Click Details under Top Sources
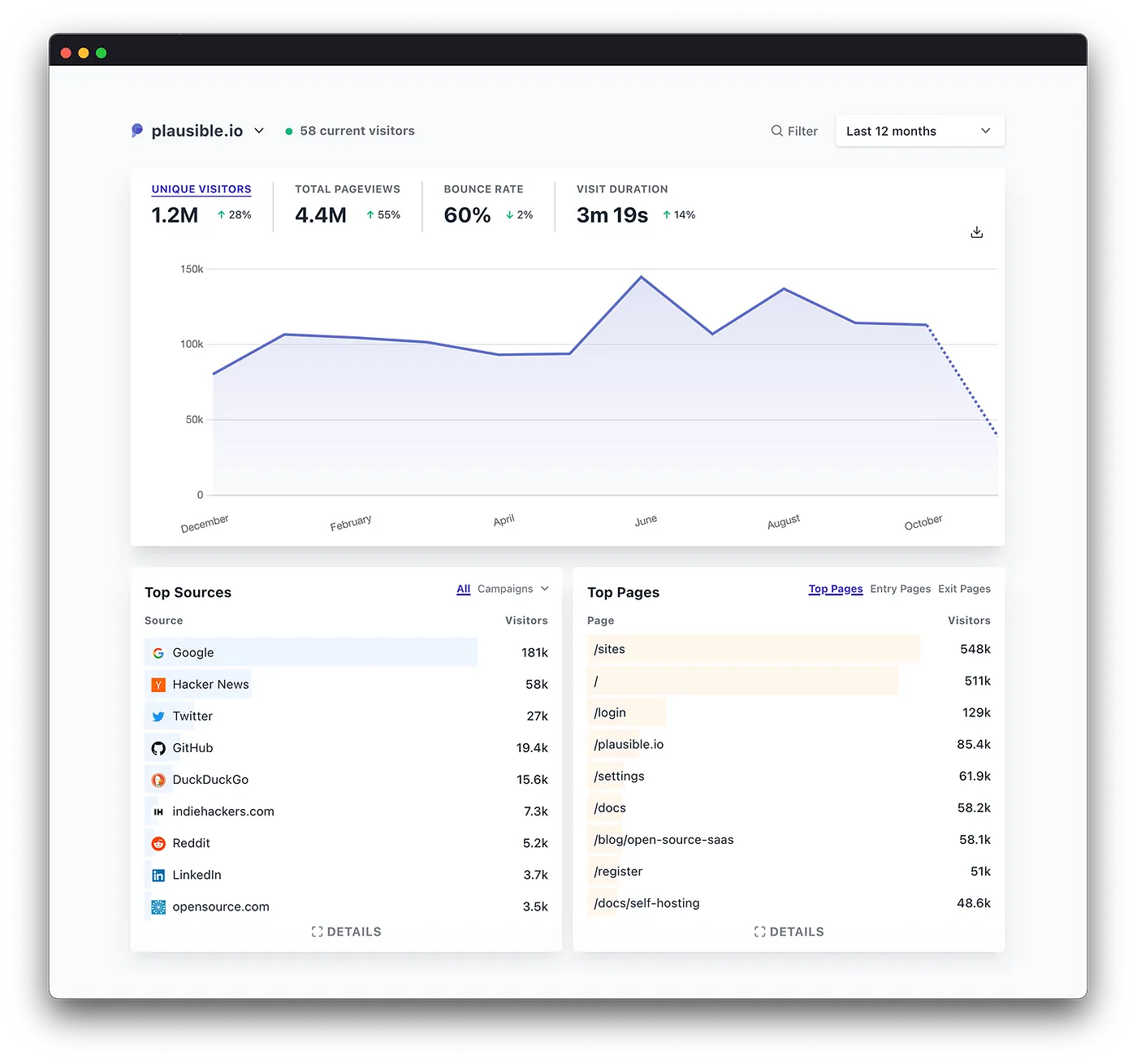 coord(346,932)
